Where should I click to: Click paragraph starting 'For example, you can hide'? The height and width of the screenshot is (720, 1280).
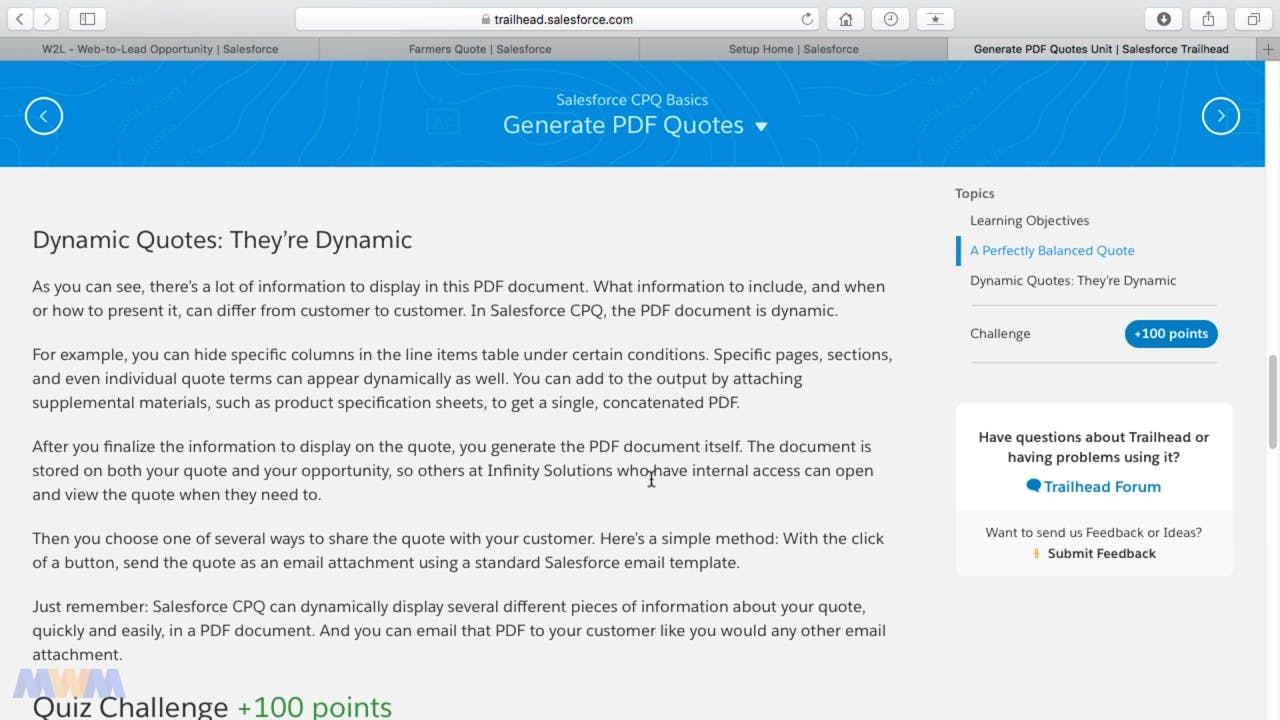pyautogui.click(x=462, y=378)
